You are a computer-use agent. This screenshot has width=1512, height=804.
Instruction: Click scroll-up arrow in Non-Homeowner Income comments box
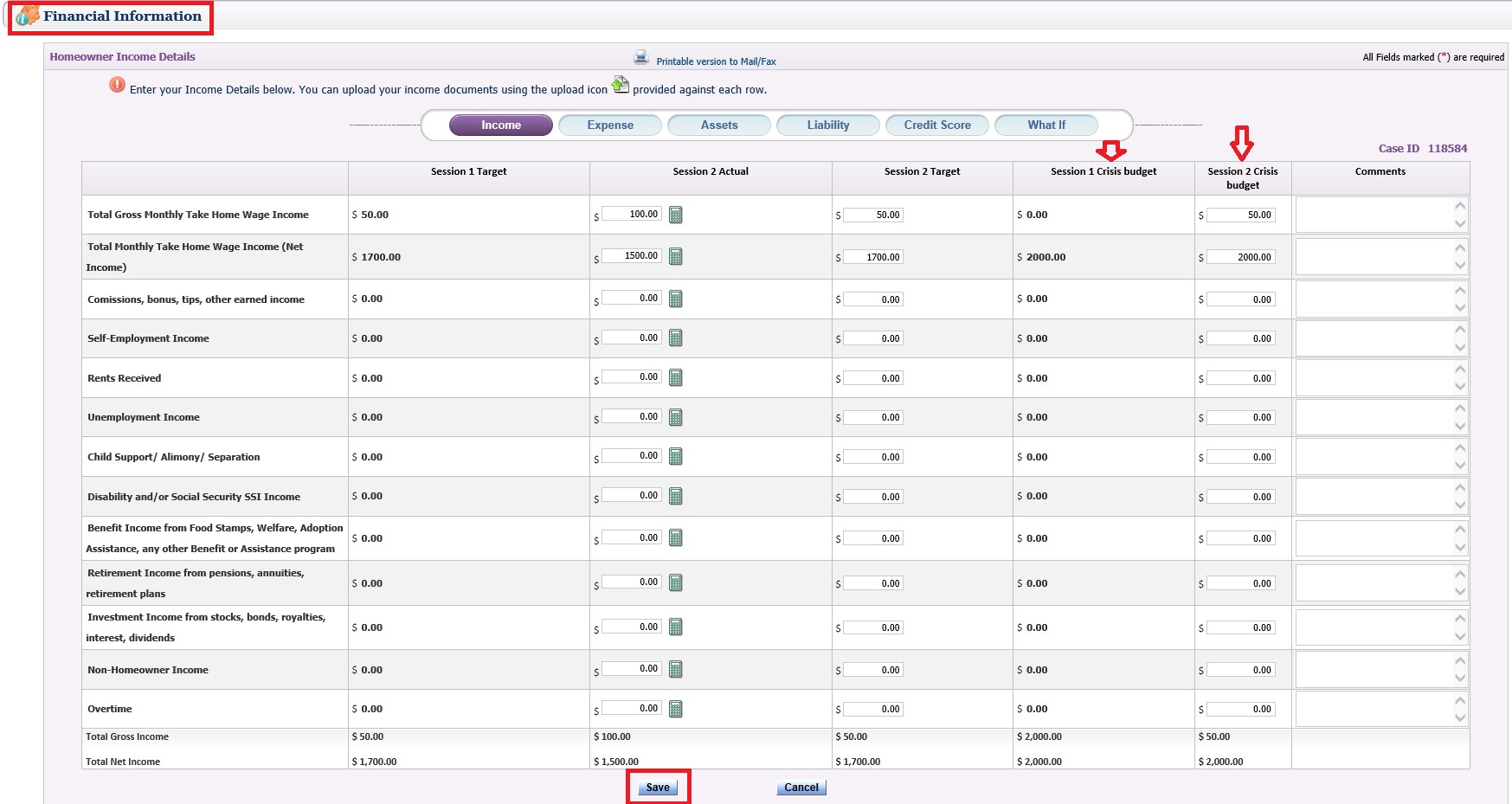click(x=1460, y=660)
